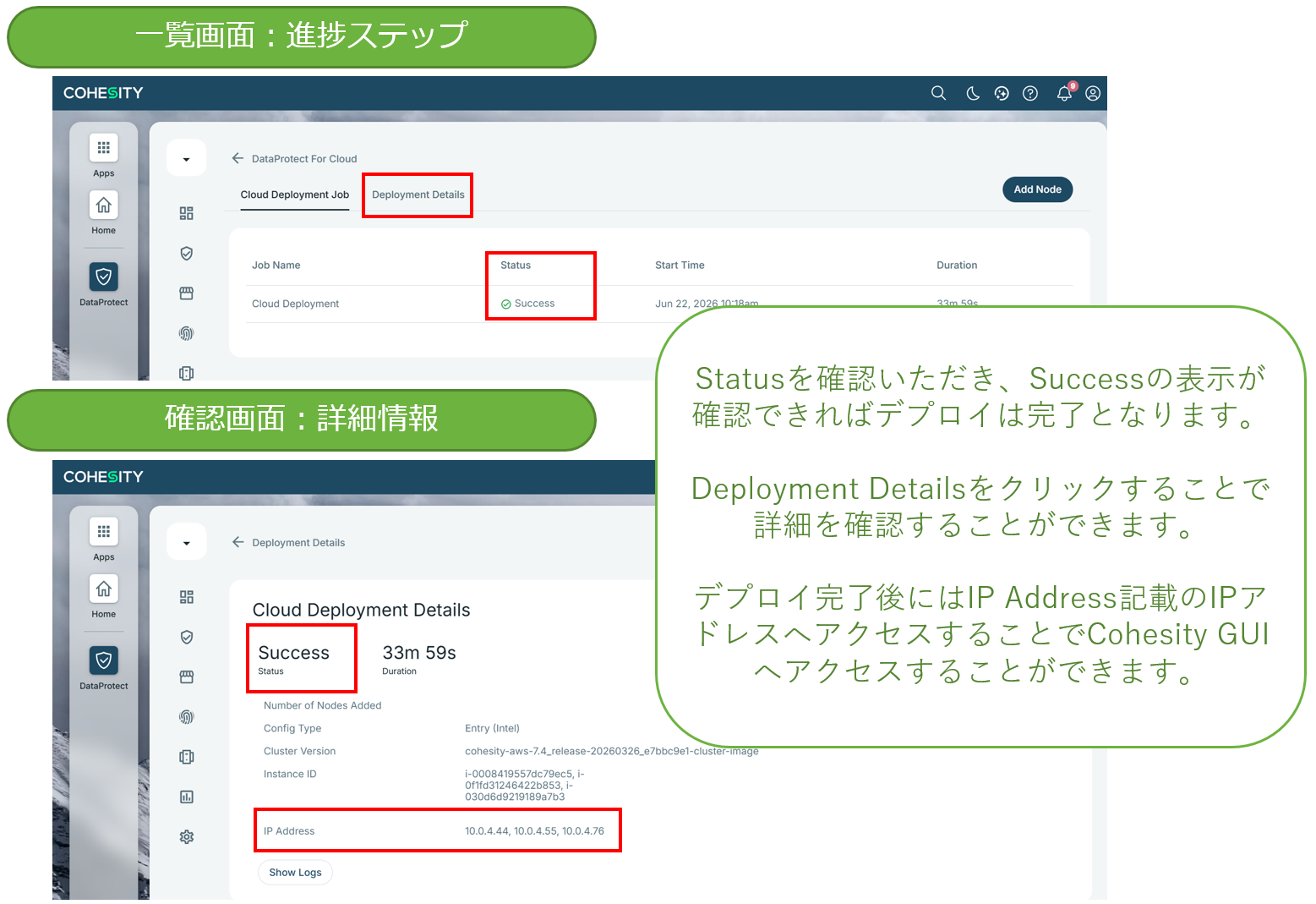Open the settings gear on the Deployment Details screen
Image resolution: width=1316 pixels, height=904 pixels.
[x=187, y=836]
